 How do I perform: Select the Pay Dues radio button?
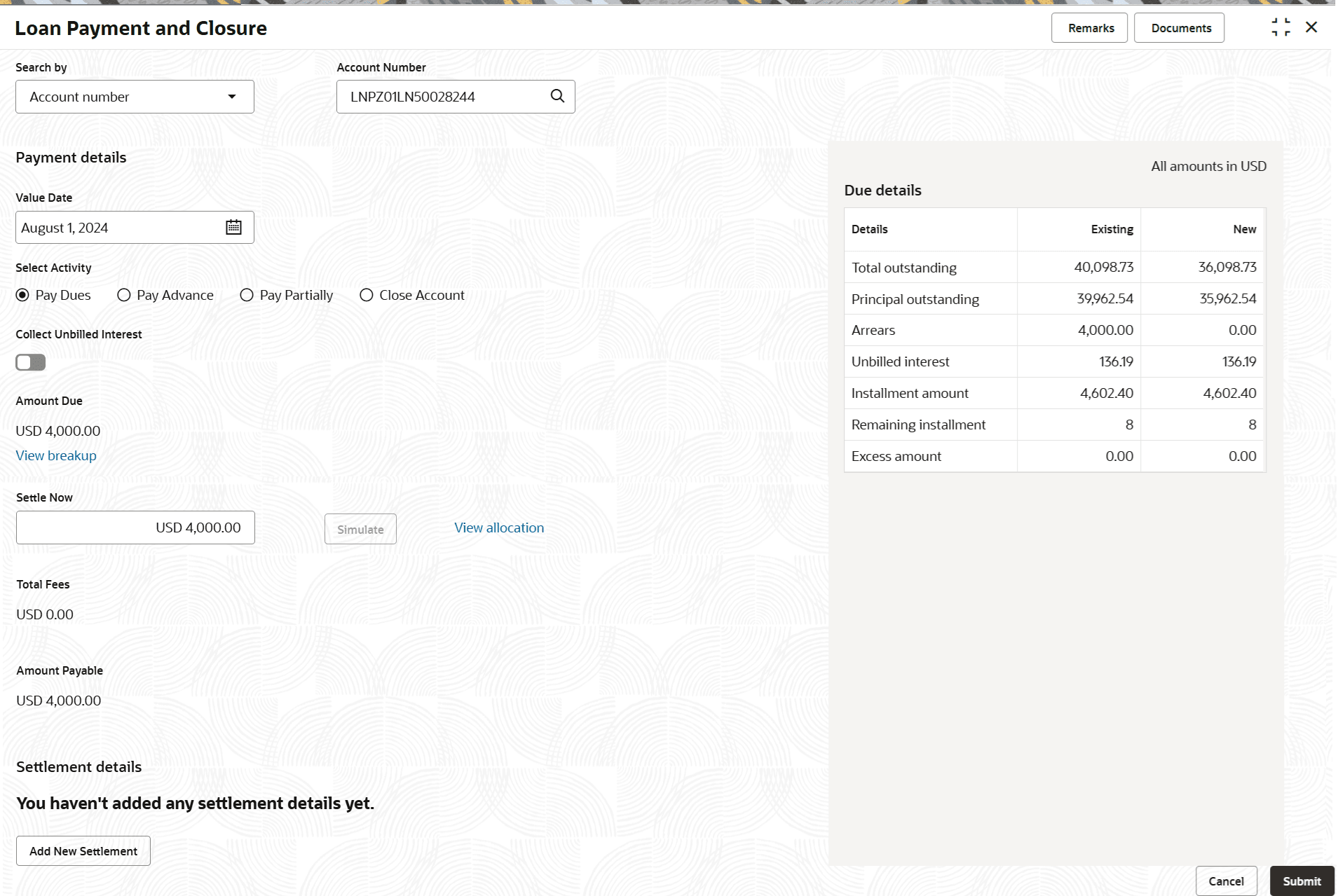pyautogui.click(x=22, y=295)
